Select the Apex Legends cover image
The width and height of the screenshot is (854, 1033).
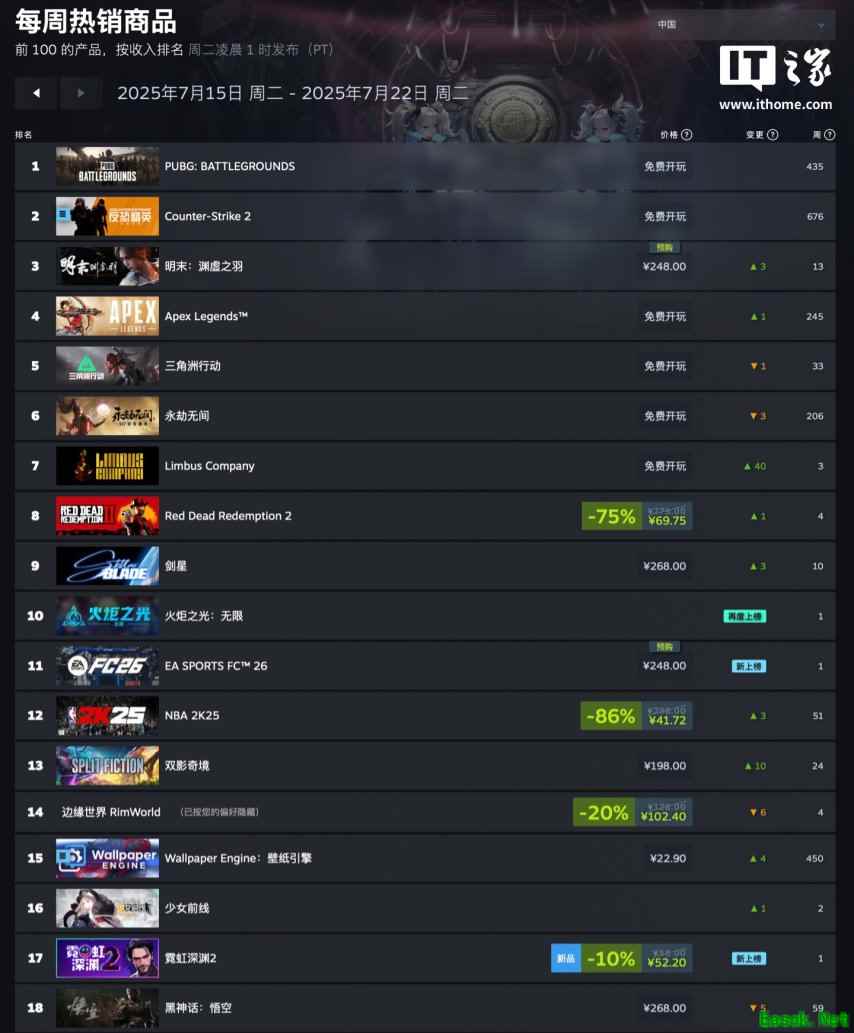pyautogui.click(x=107, y=316)
